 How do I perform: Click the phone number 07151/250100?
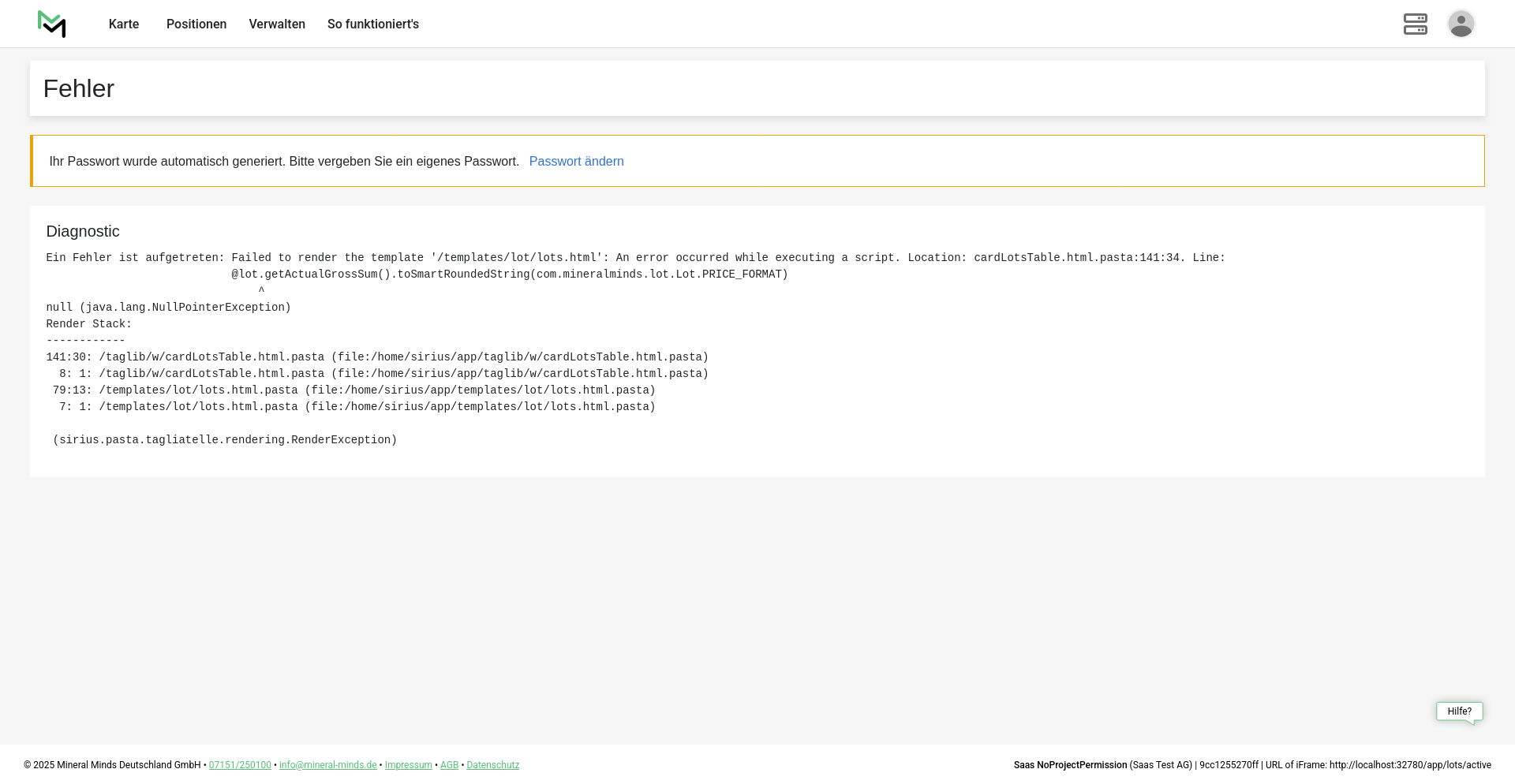coord(240,765)
